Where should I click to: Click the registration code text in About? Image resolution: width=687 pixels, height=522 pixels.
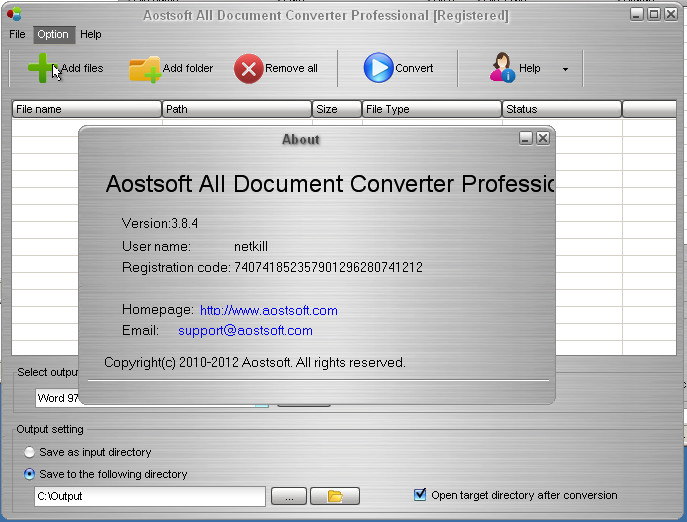click(328, 267)
